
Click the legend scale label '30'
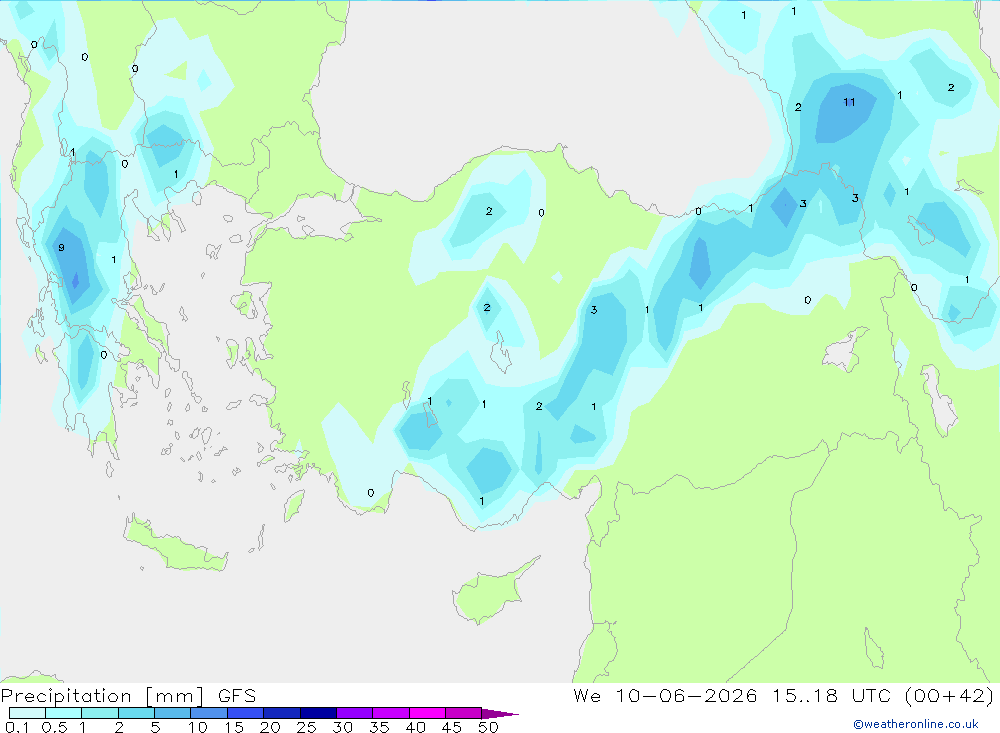point(342,727)
